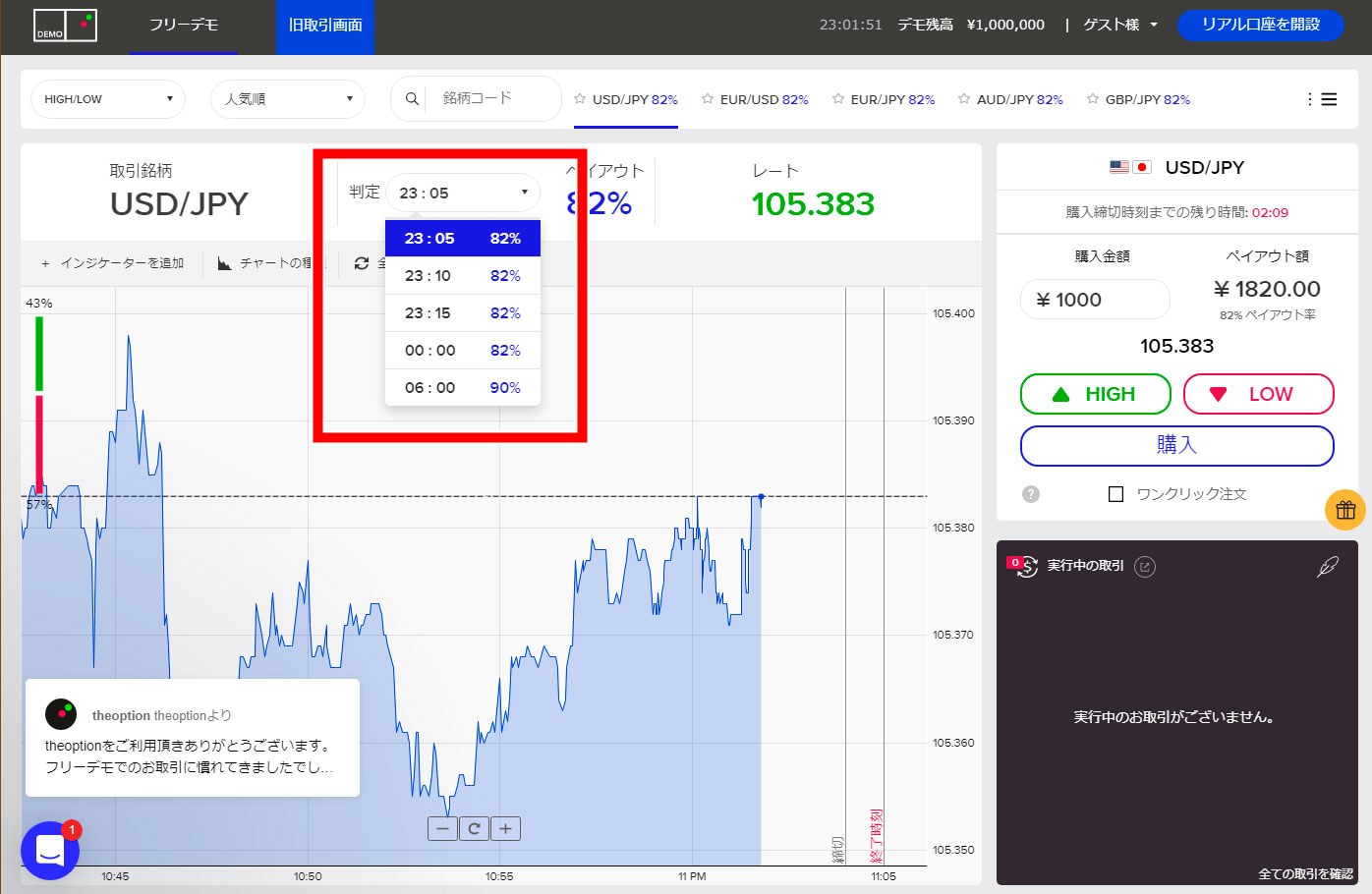This screenshot has height=894, width=1372.
Task: Open the ゲスト様 account dropdown
Action: [x=1120, y=25]
